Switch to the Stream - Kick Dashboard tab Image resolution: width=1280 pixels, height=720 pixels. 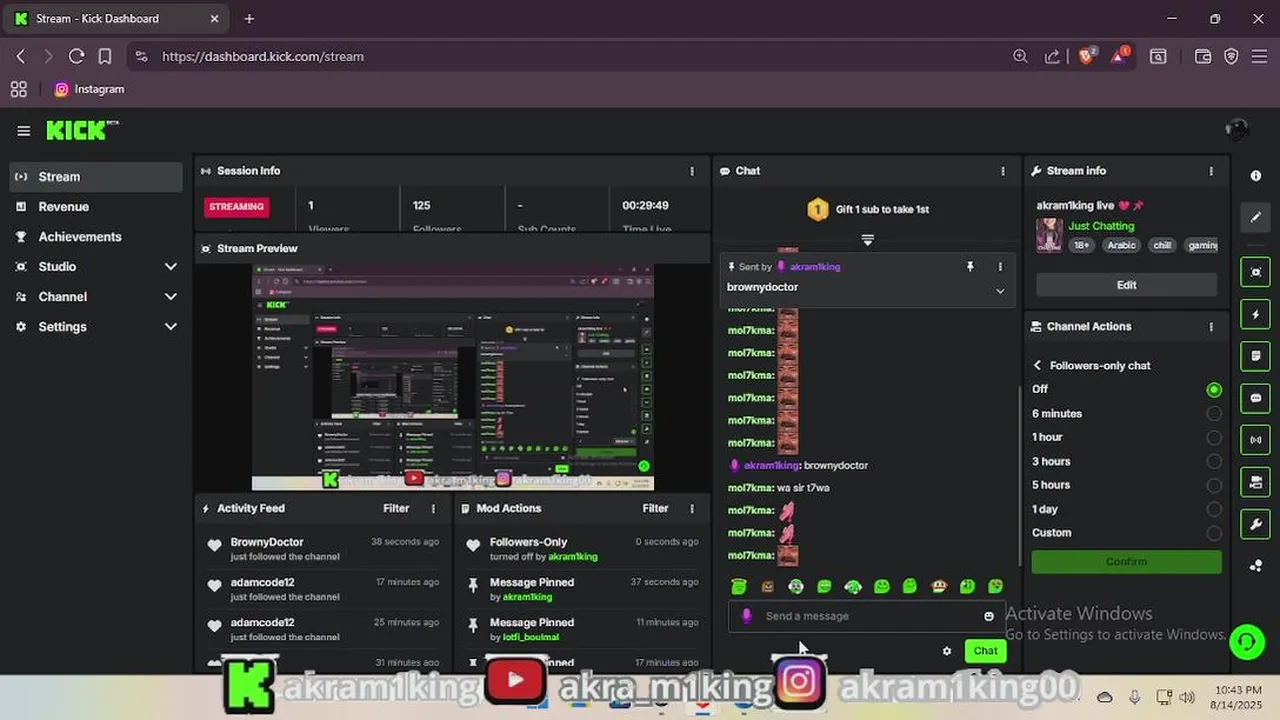point(117,18)
